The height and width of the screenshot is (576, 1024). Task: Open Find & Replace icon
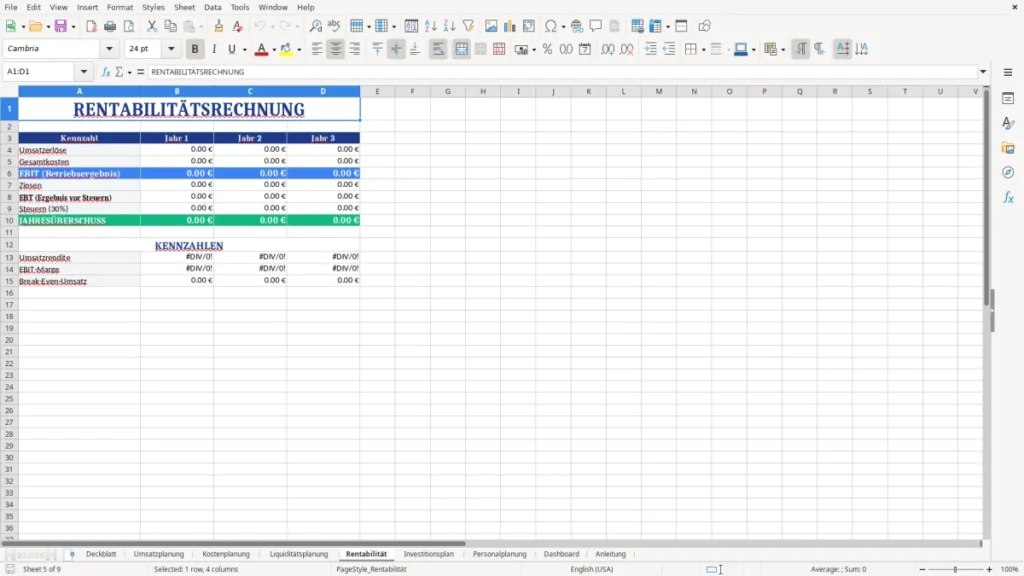[x=315, y=26]
